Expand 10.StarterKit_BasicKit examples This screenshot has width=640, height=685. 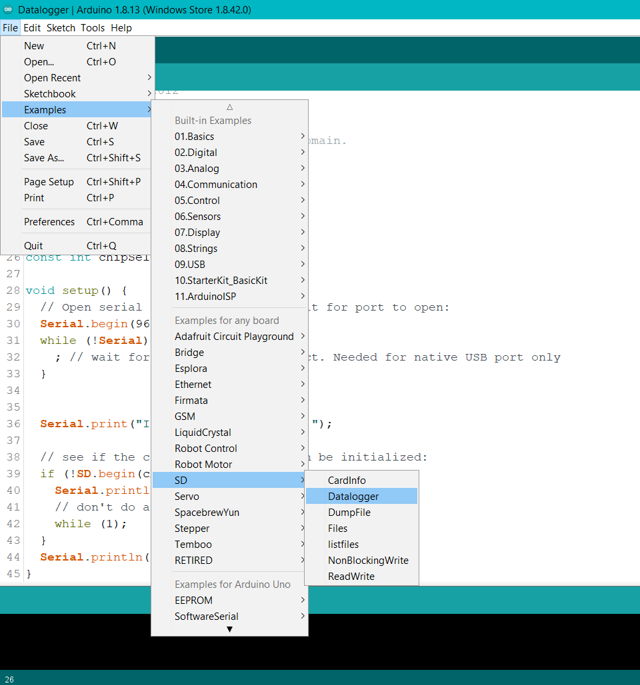(x=230, y=280)
